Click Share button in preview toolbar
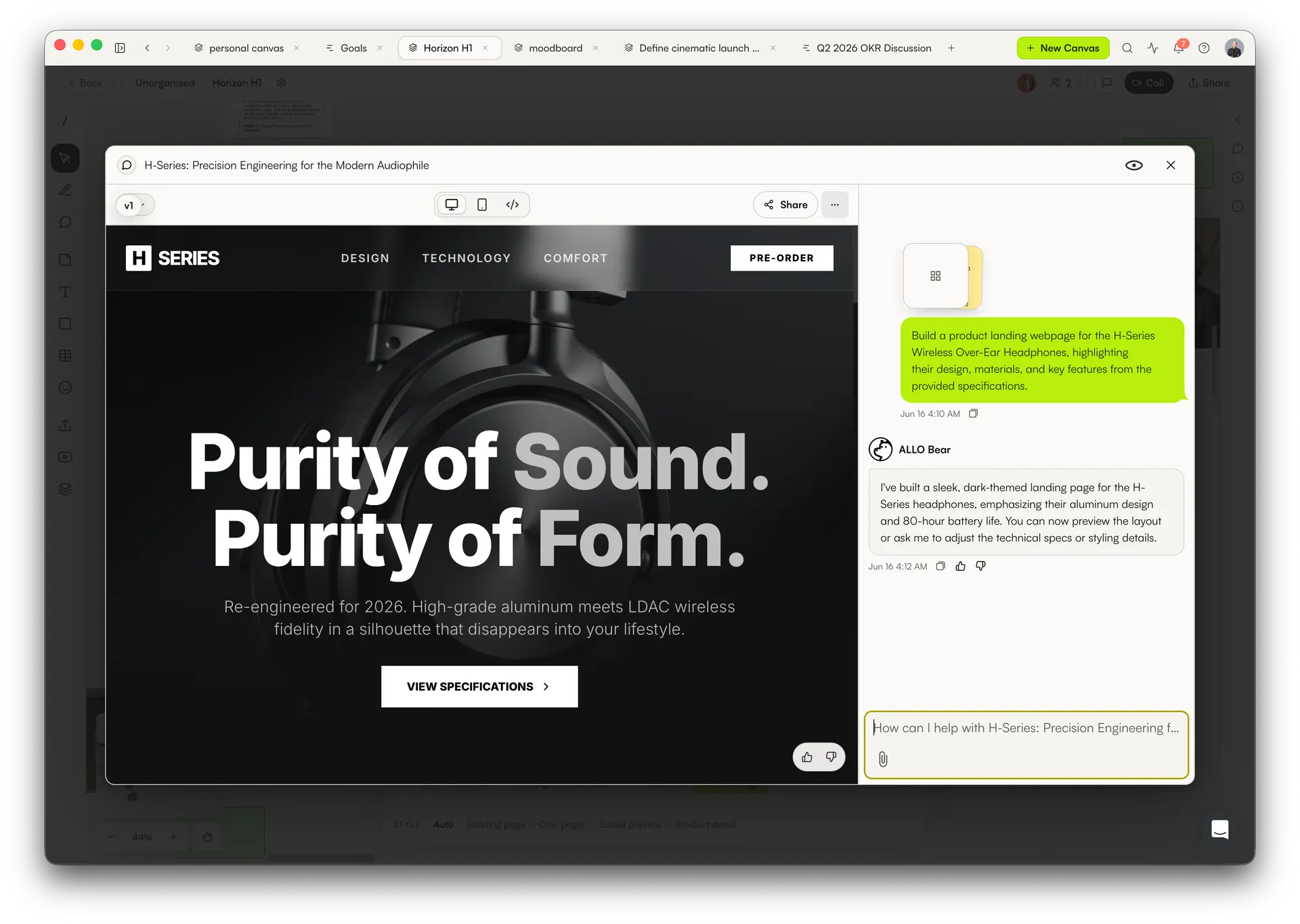Viewport: 1300px width, 924px height. [785, 204]
